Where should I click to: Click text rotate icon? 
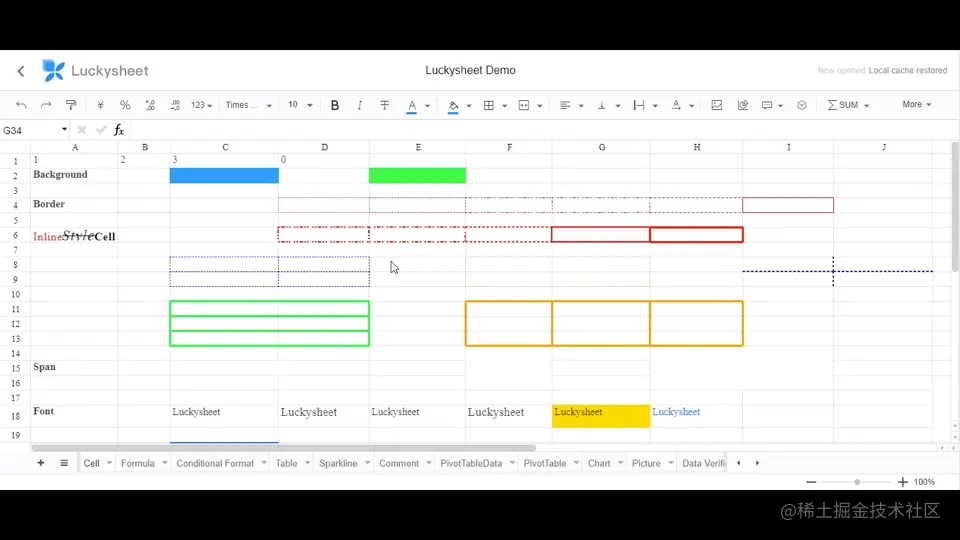[x=676, y=105]
